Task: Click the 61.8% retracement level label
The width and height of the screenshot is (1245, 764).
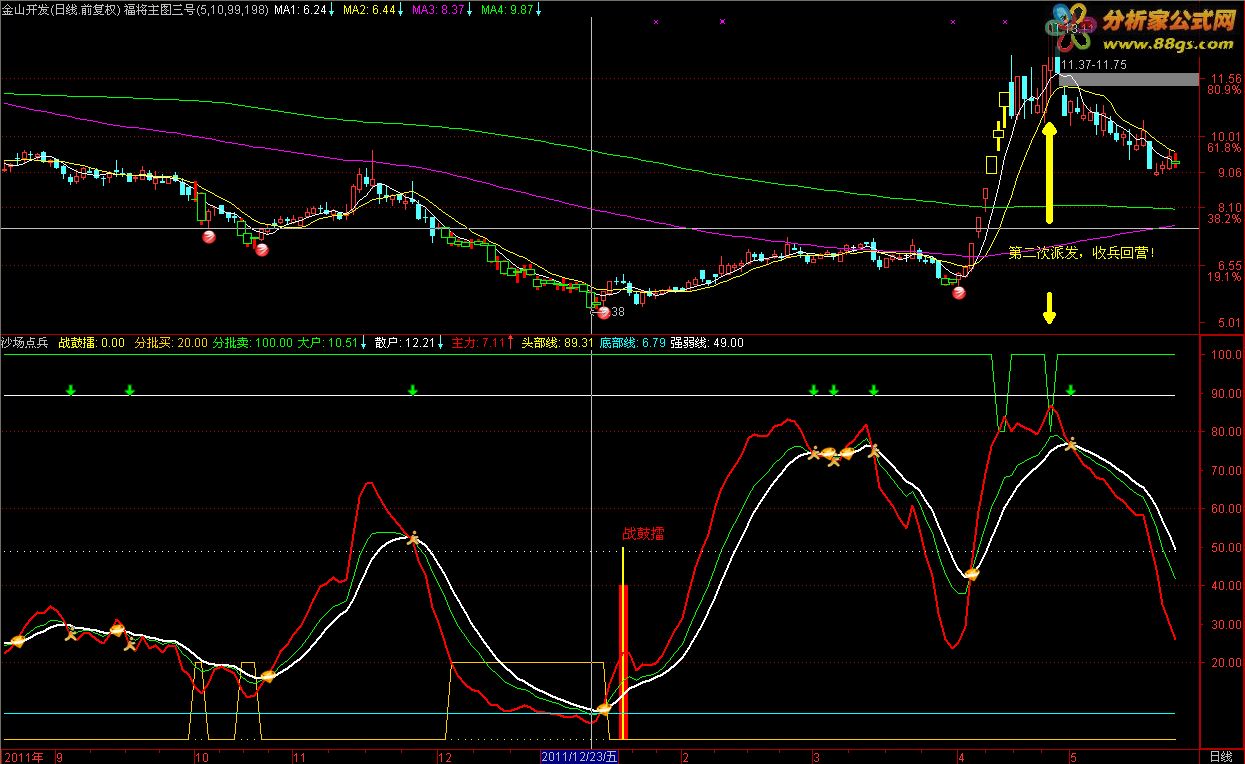Action: coord(1225,148)
